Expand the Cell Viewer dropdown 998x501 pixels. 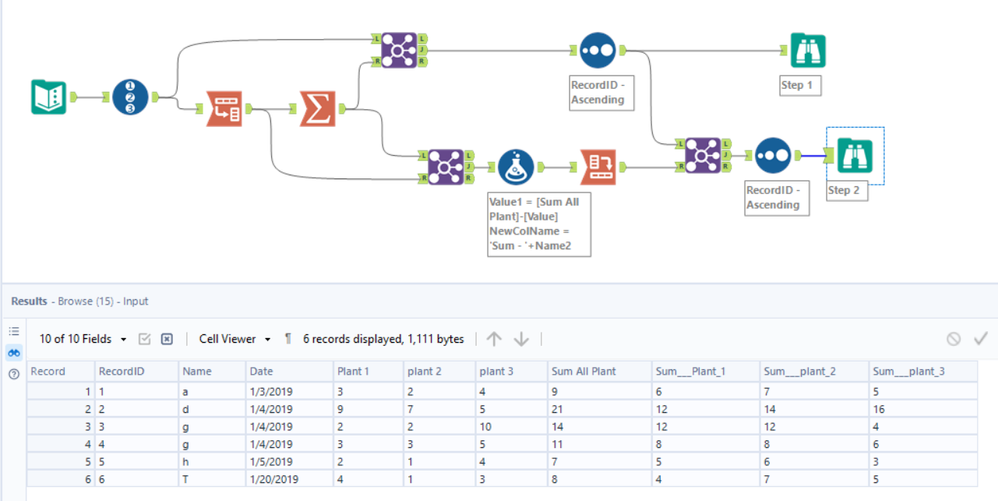click(235, 339)
